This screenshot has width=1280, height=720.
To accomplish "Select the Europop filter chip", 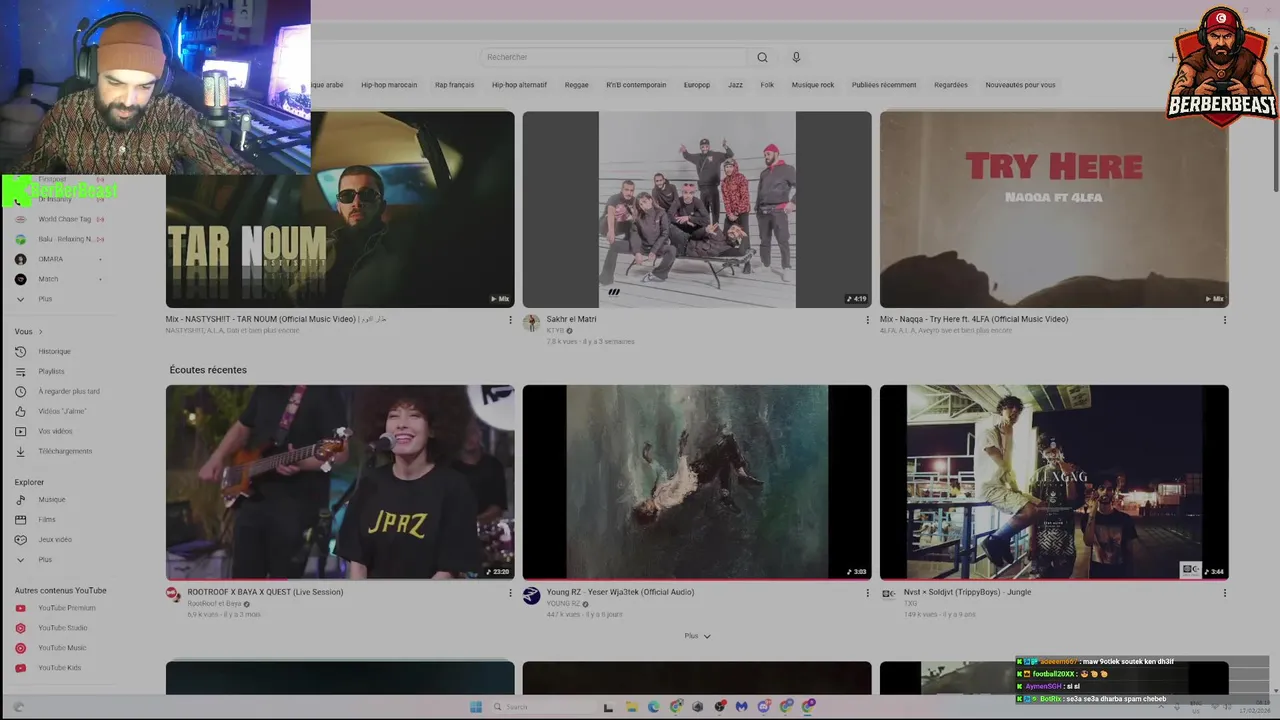I will point(697,85).
